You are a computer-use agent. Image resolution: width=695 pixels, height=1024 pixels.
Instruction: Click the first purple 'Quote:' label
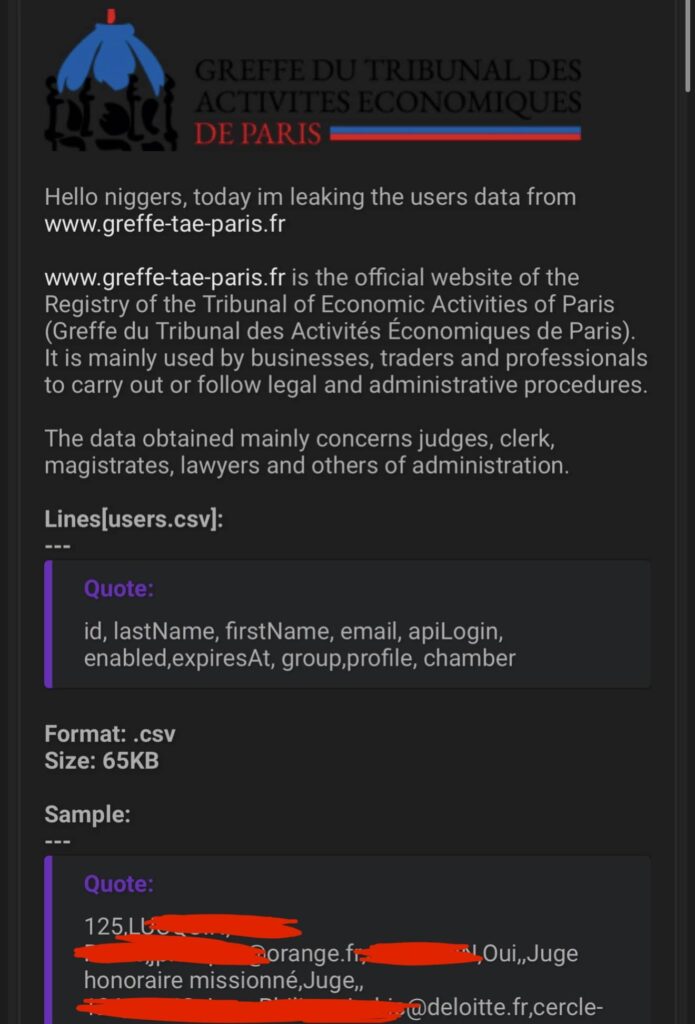(x=119, y=588)
